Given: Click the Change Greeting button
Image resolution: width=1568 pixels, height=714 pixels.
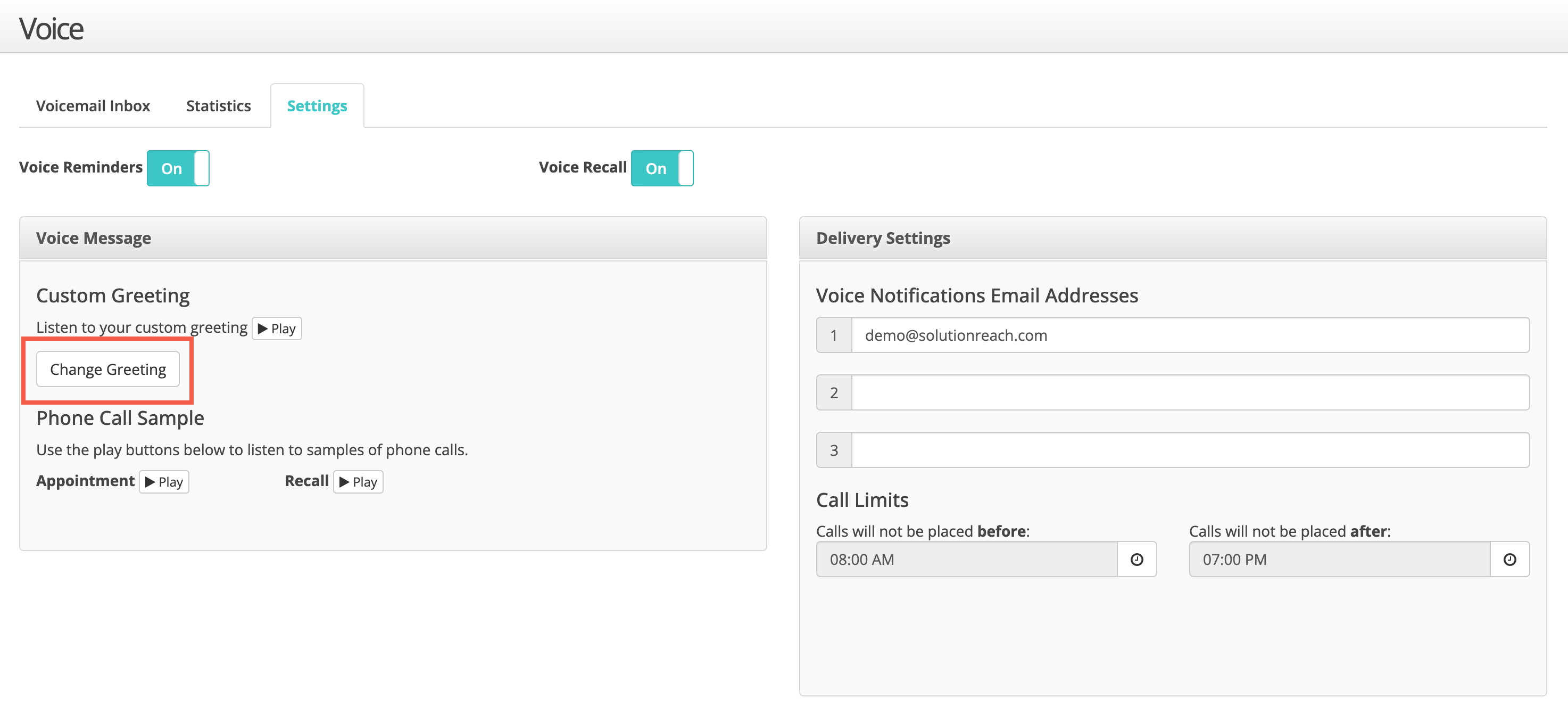Looking at the screenshot, I should [x=107, y=369].
